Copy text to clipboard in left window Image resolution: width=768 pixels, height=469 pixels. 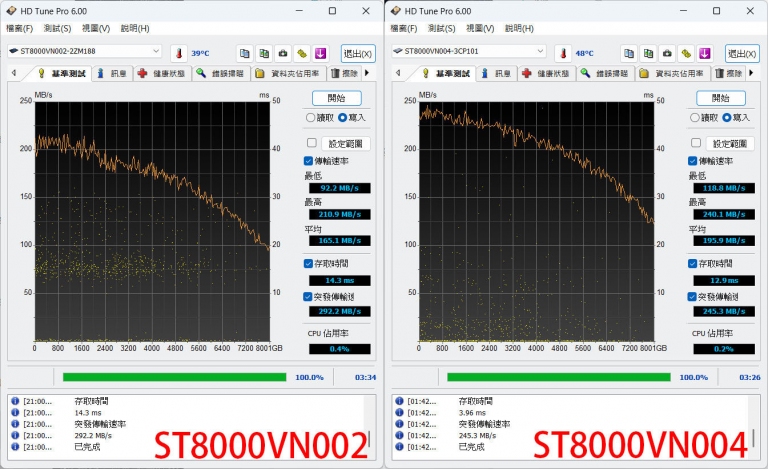[244, 53]
